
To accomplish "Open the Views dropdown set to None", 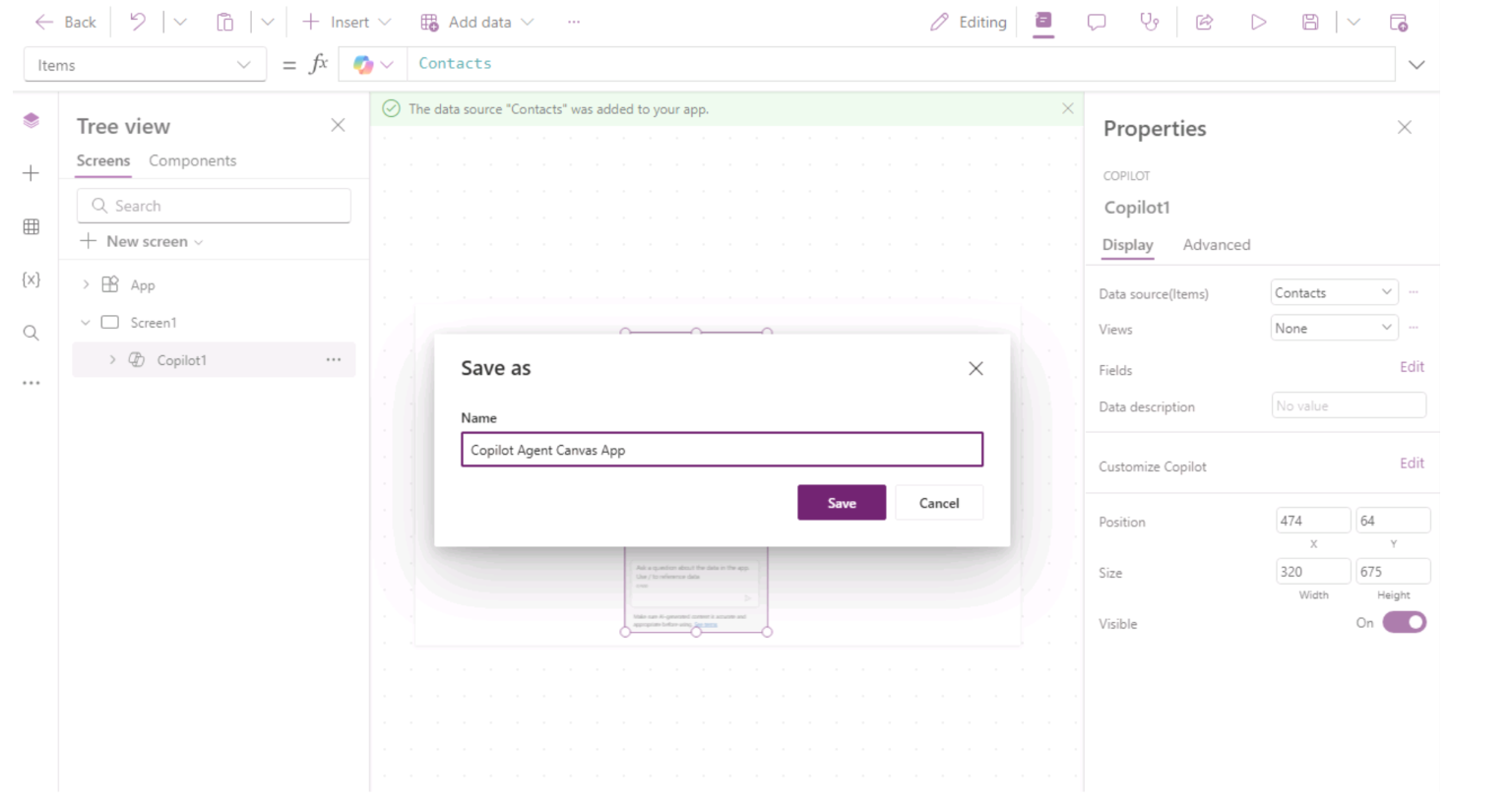I will click(x=1333, y=328).
